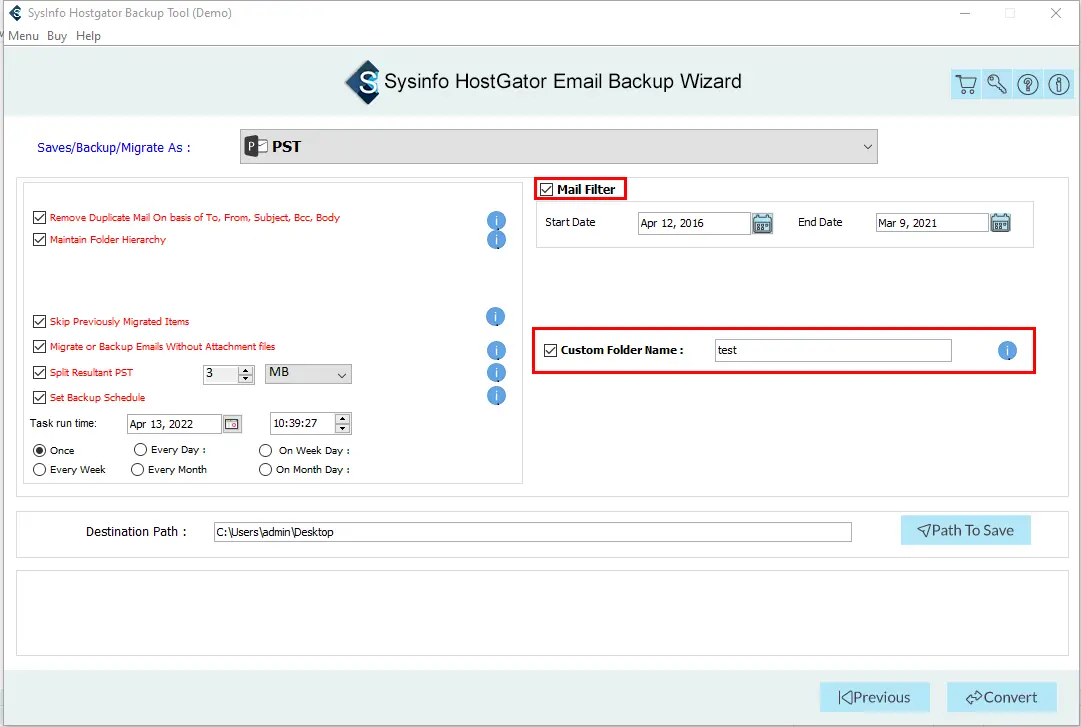Click the shopping cart buy icon

click(965, 85)
